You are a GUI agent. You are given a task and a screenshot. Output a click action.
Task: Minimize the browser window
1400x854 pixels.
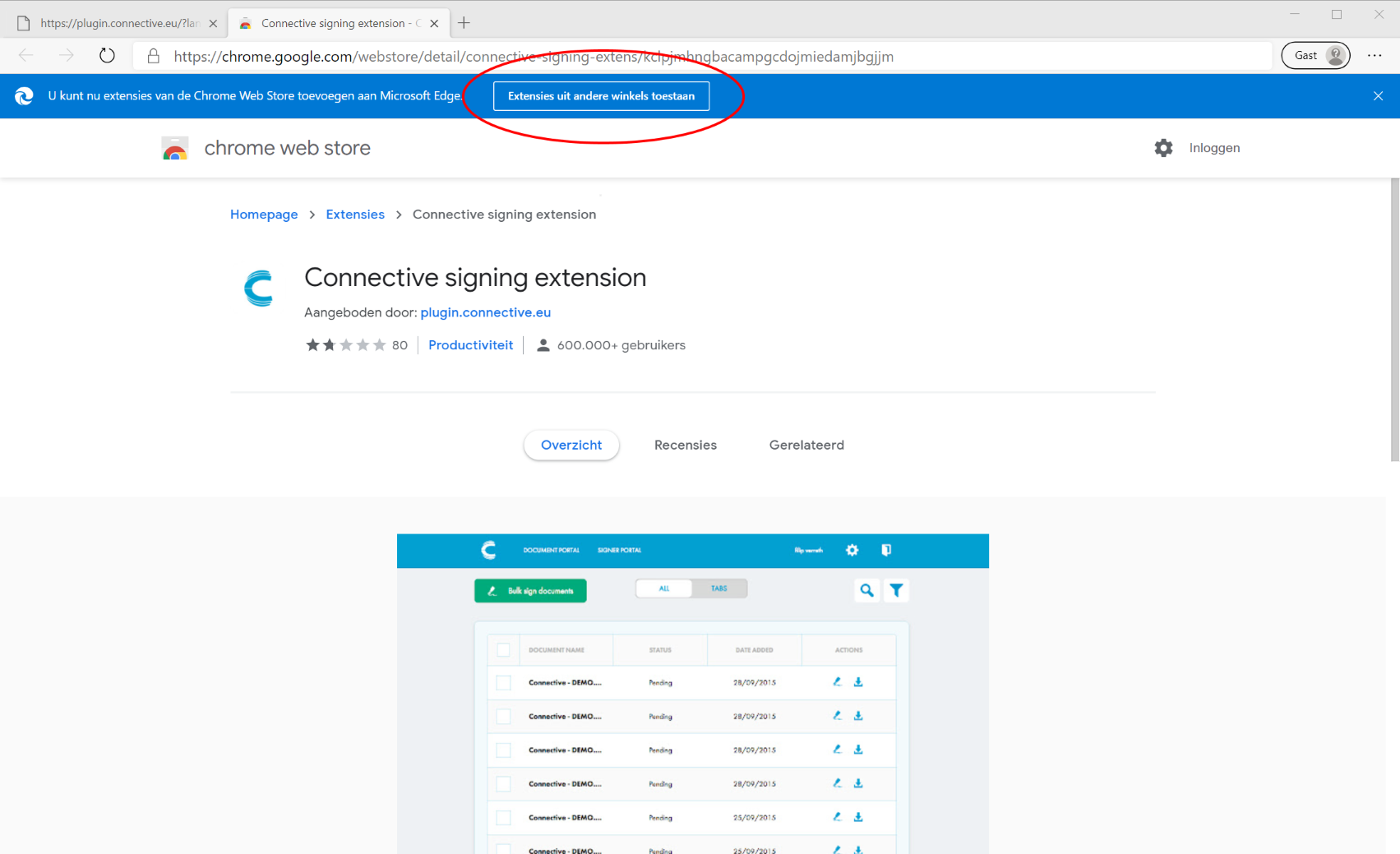(x=1295, y=14)
